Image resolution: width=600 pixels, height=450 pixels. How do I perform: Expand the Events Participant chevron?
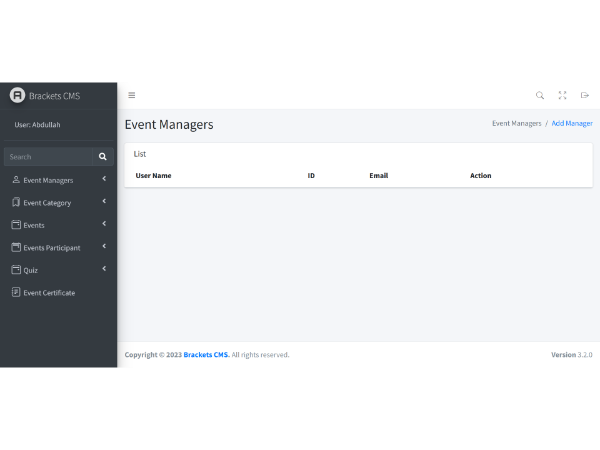tap(104, 246)
